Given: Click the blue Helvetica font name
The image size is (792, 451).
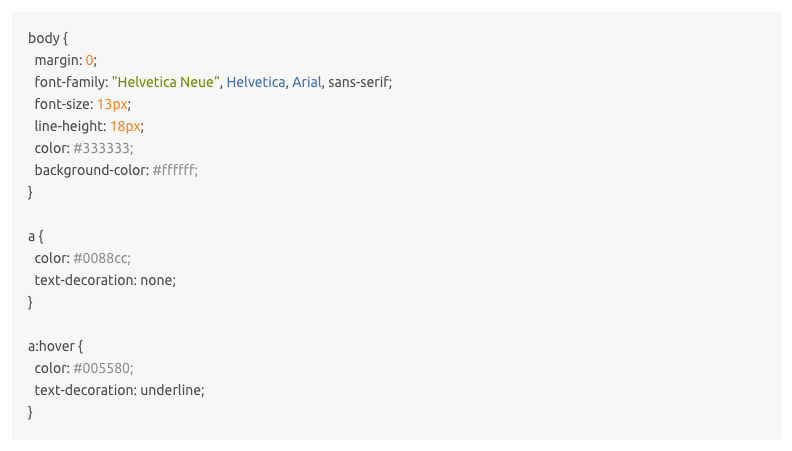Looking at the screenshot, I should pos(256,82).
